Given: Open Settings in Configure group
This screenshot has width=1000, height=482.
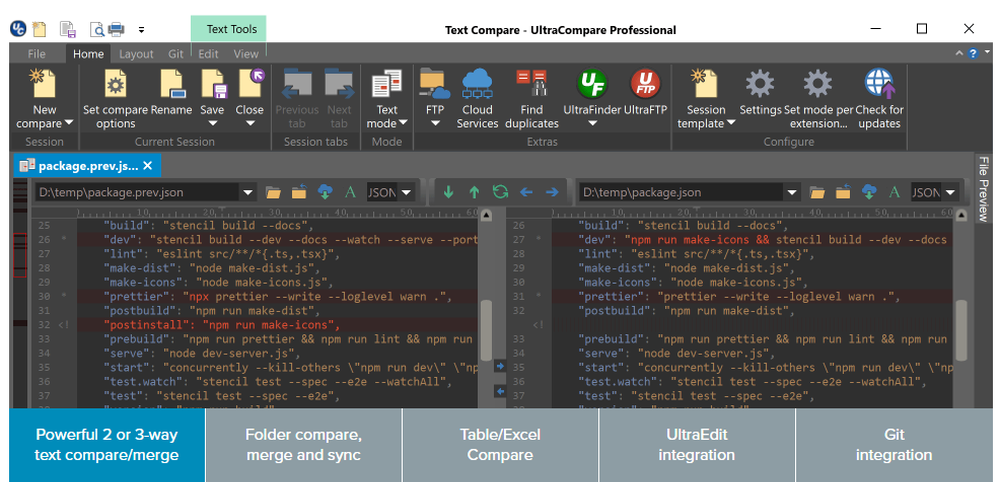Looking at the screenshot, I should pyautogui.click(x=760, y=93).
